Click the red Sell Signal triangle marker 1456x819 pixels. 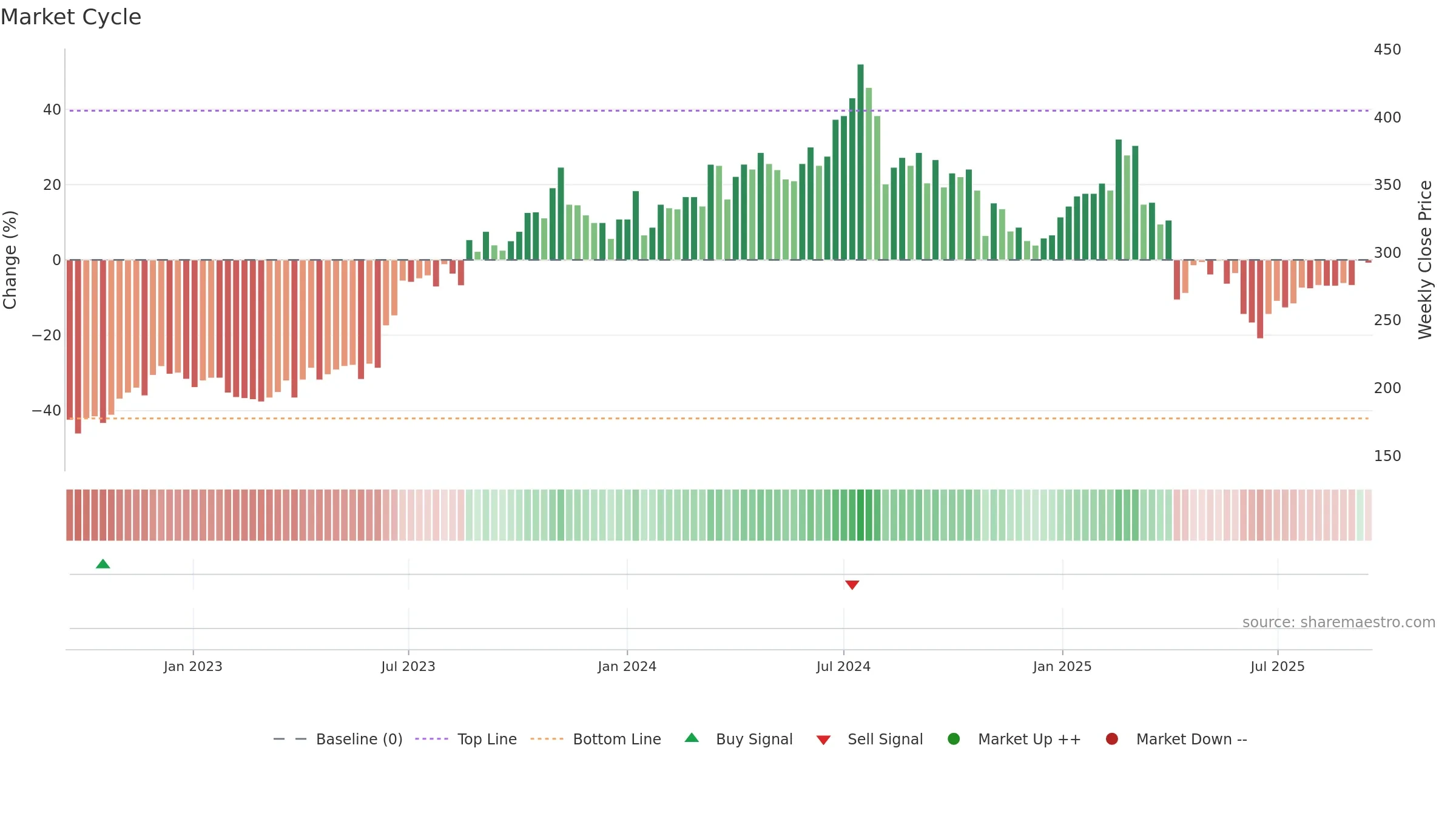pyautogui.click(x=852, y=585)
